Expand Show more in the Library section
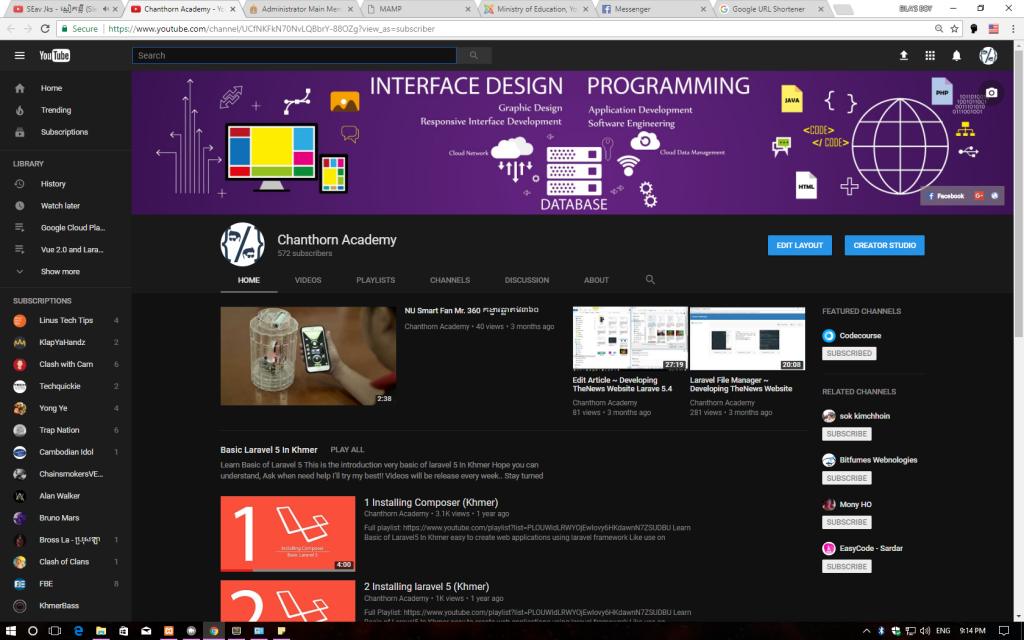1024x640 pixels. (x=60, y=272)
